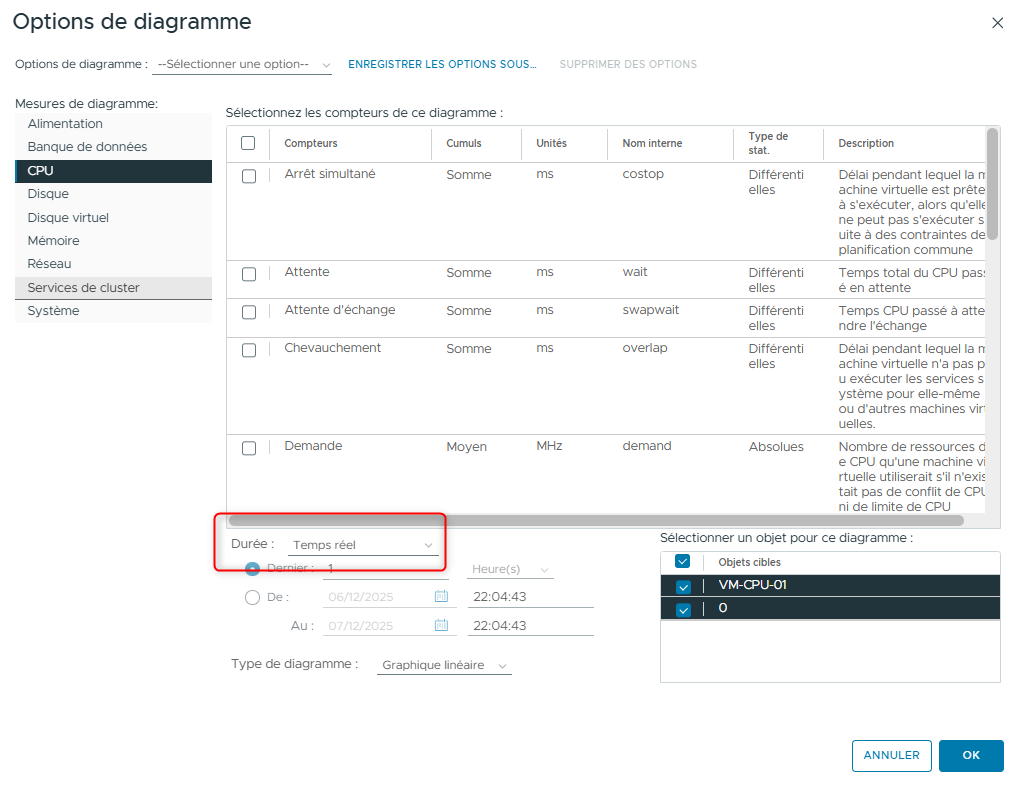Enable the Demande counter checkbox
Image resolution: width=1020 pixels, height=795 pixels.
pos(249,448)
